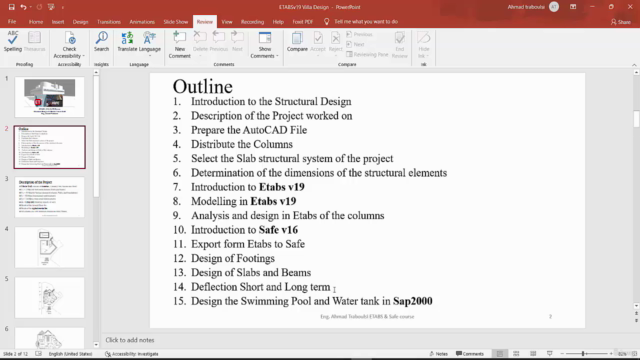Select slide 1 thumbnail
The image size is (640, 360).
click(x=49, y=97)
